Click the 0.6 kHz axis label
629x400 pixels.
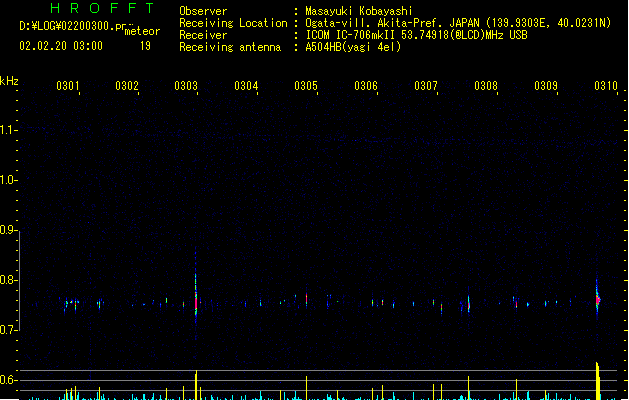(8, 380)
